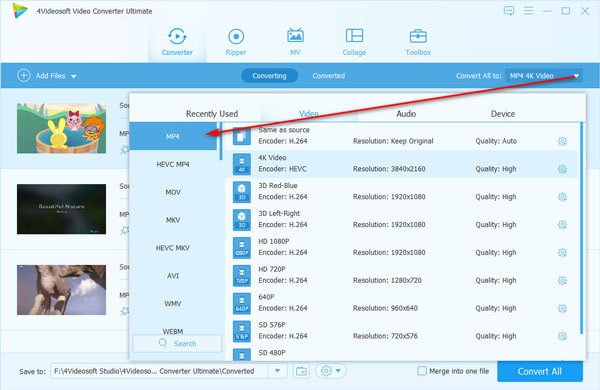This screenshot has height=390, width=600.
Task: Click Resolution: Keep Original text
Action: [x=393, y=141]
